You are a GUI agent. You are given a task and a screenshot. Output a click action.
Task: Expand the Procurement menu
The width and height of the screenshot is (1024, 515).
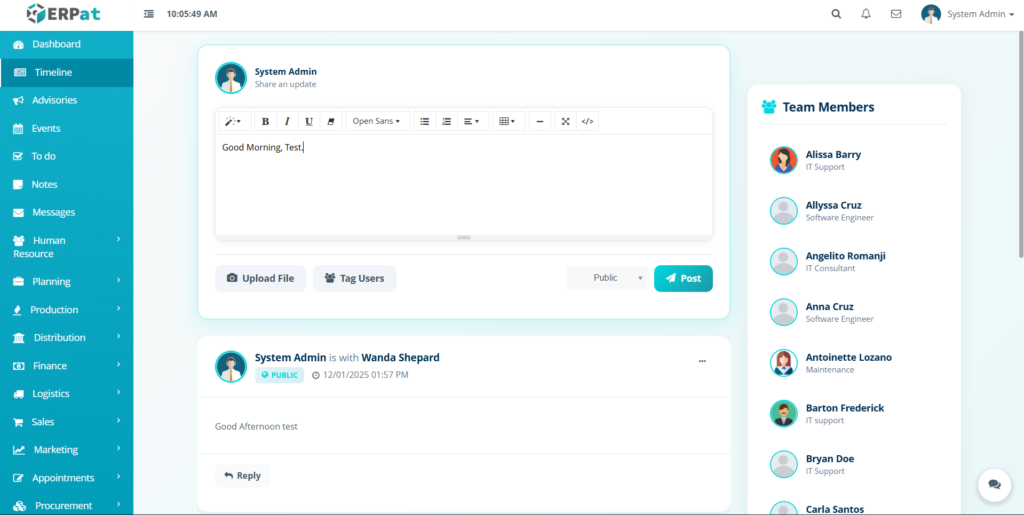67,506
